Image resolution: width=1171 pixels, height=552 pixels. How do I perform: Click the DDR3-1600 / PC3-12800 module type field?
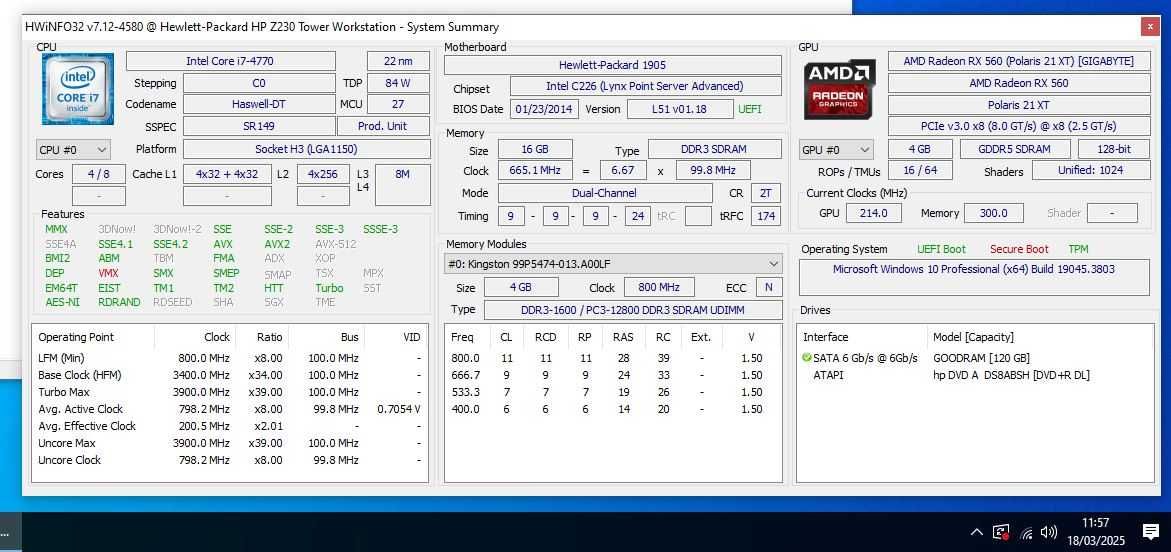click(x=633, y=310)
